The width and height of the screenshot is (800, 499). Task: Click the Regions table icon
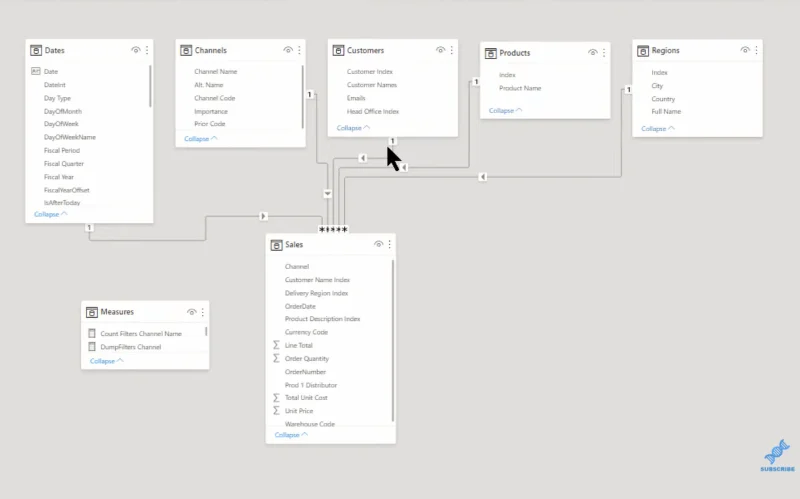[643, 51]
